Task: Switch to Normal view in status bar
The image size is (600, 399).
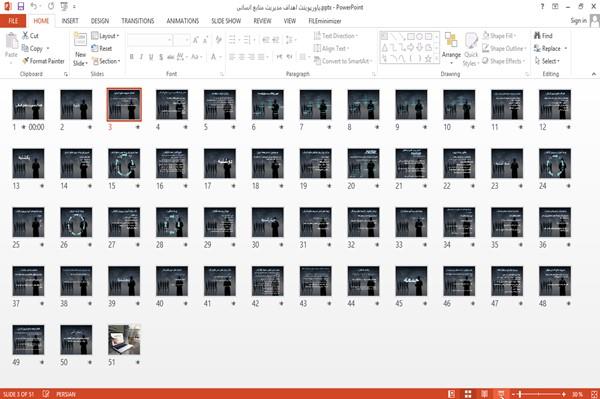Action: coord(452,394)
